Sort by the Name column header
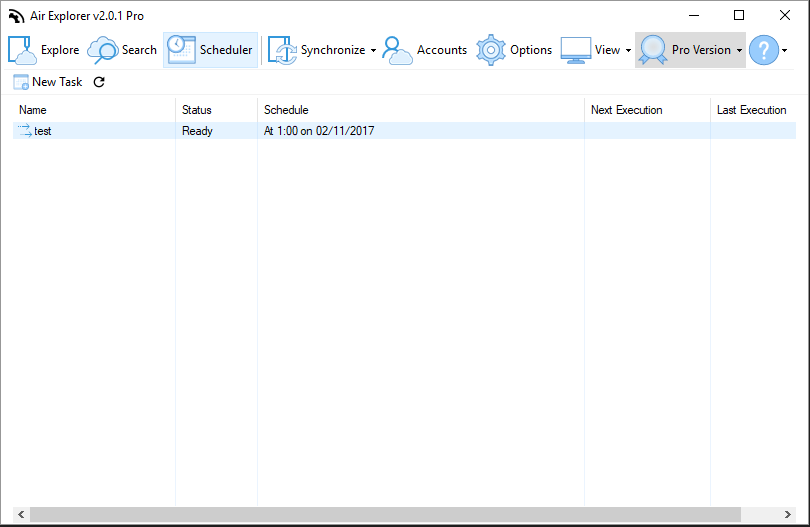The image size is (810, 527). pos(94,110)
